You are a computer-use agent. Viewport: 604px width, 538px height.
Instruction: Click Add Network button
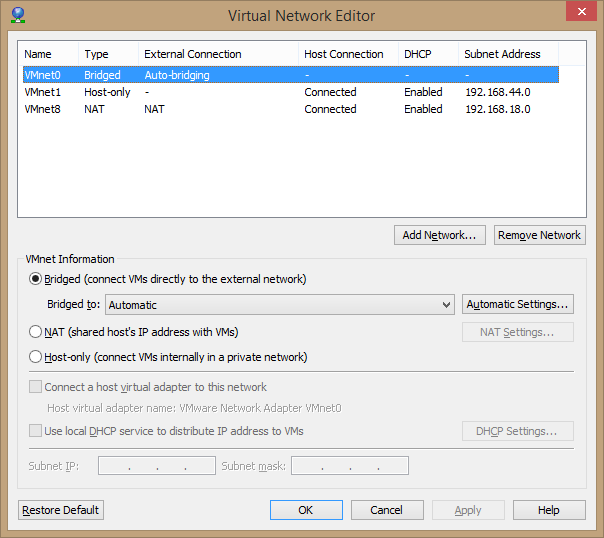click(x=440, y=235)
